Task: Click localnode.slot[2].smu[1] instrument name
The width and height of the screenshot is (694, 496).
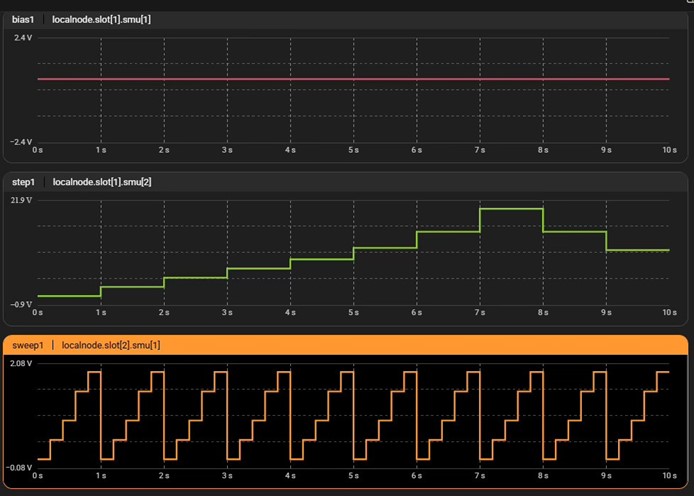Action: coord(111,345)
